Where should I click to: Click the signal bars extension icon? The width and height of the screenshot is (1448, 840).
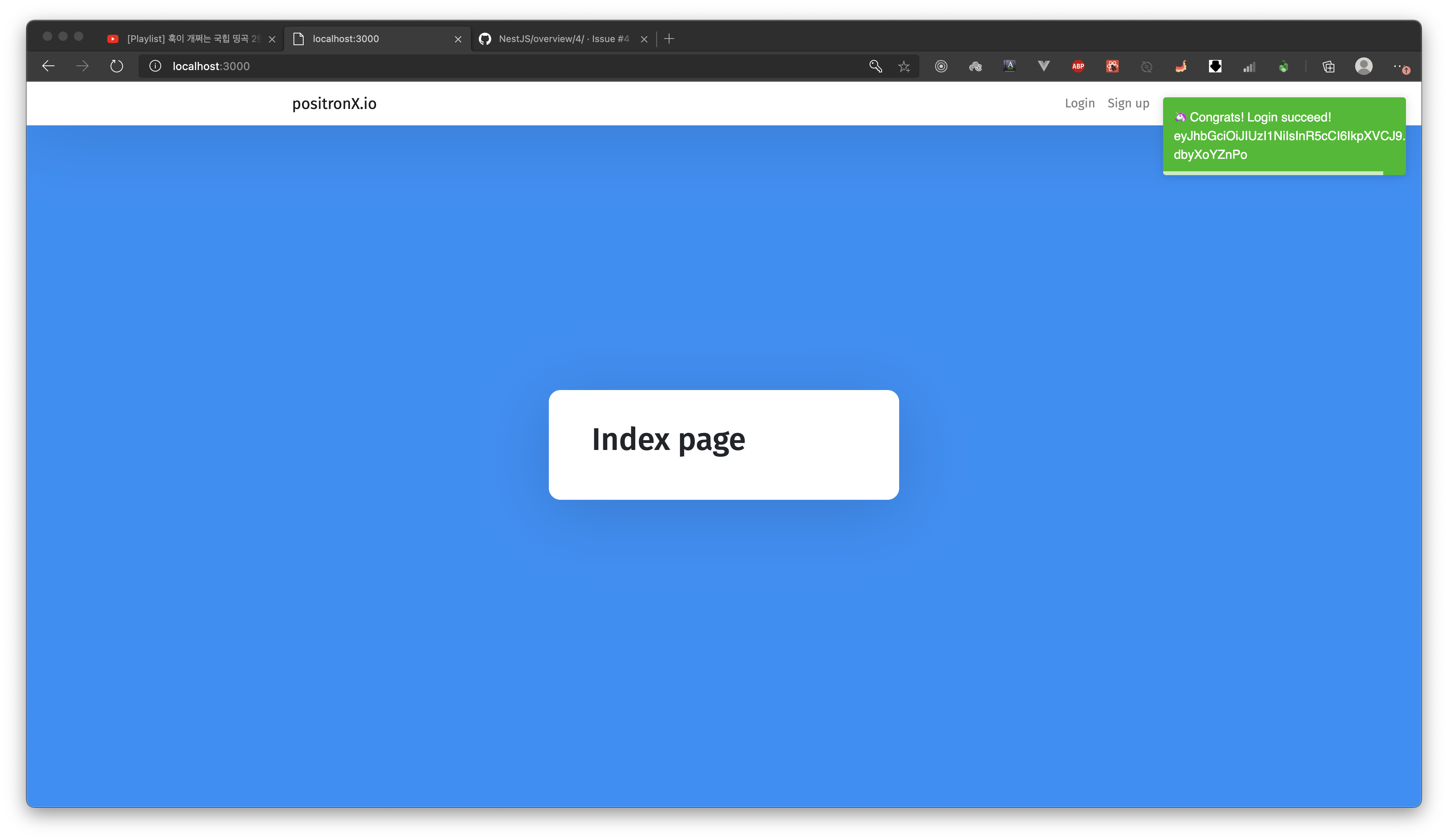(x=1249, y=66)
